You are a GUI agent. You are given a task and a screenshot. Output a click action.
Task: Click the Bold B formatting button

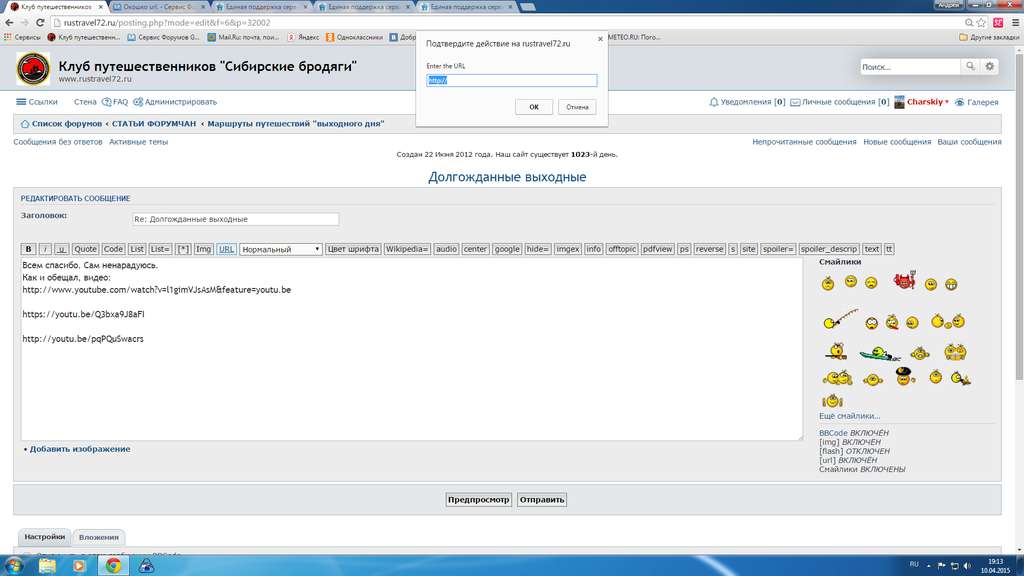[x=29, y=249]
